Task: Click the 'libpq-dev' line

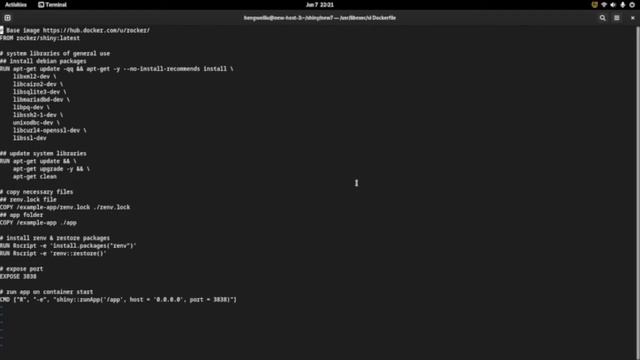Action: point(31,107)
